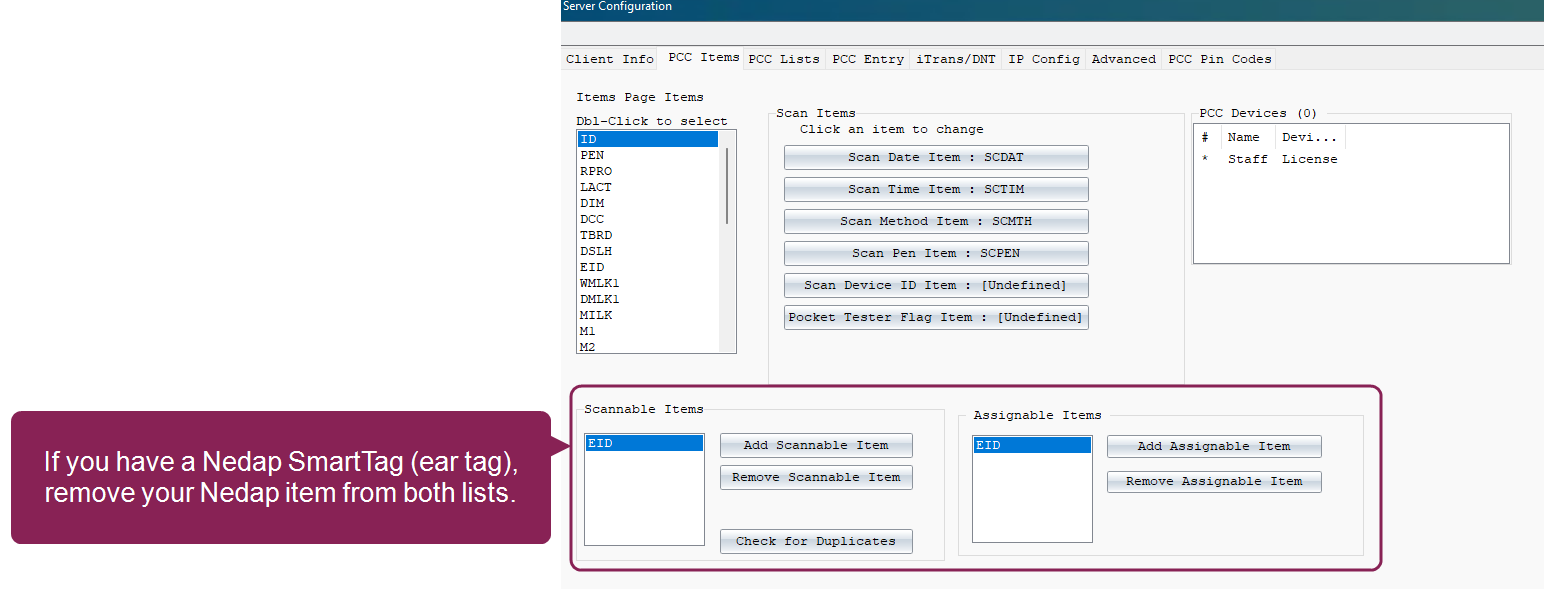This screenshot has height=589, width=1544.
Task: Open the PCC Pin Codes tab
Action: (x=1219, y=59)
